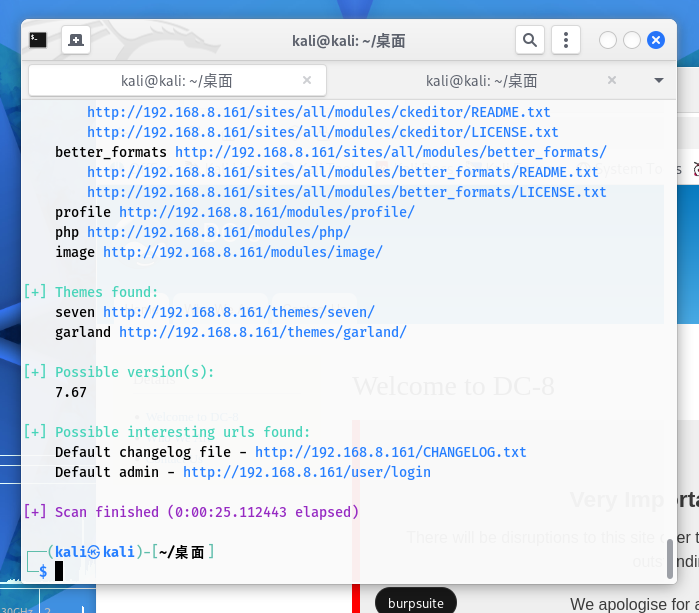Close the second kali@kali tab
Image resolution: width=699 pixels, height=613 pixels.
(612, 80)
